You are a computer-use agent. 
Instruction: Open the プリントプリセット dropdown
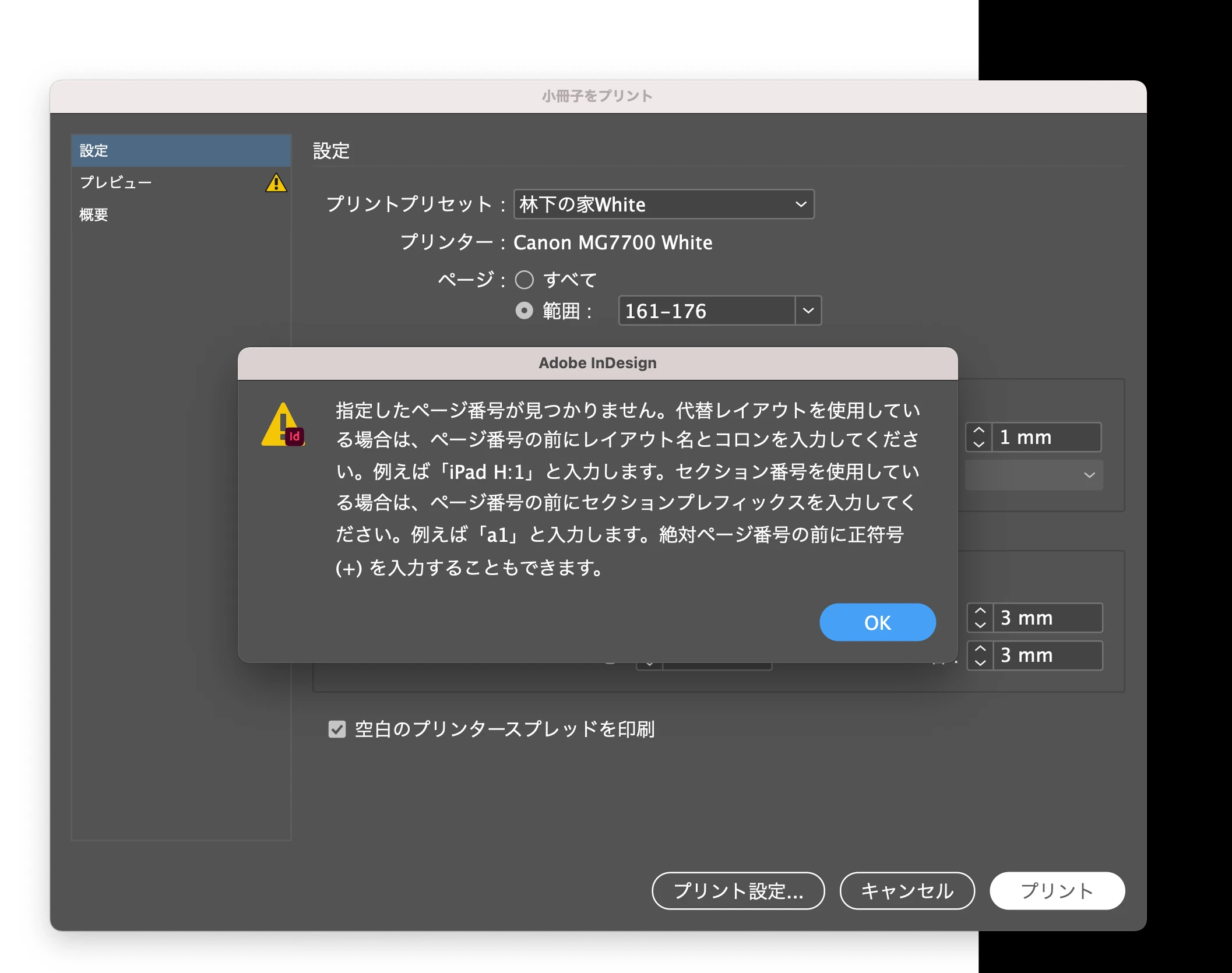663,205
